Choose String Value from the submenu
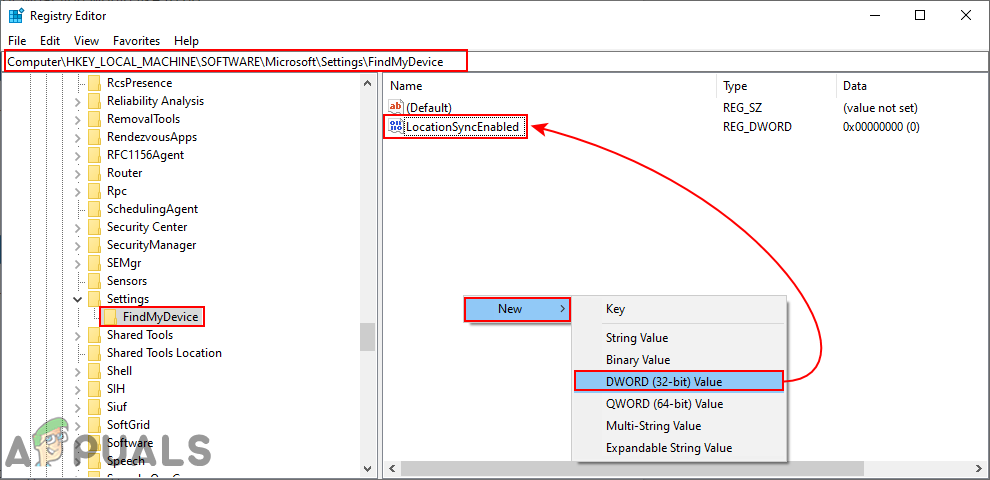This screenshot has height=480, width=990. (679, 338)
